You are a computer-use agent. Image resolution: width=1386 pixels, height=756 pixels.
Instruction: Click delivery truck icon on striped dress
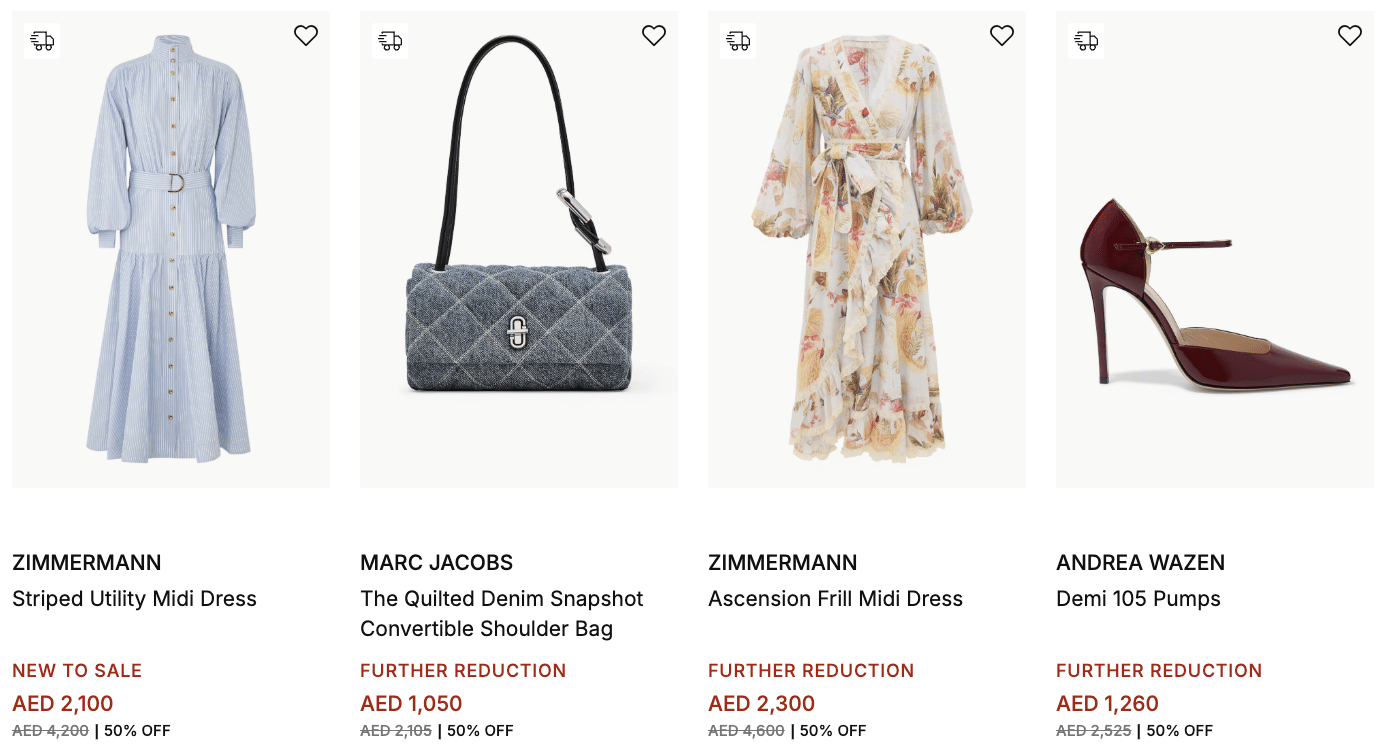click(42, 41)
